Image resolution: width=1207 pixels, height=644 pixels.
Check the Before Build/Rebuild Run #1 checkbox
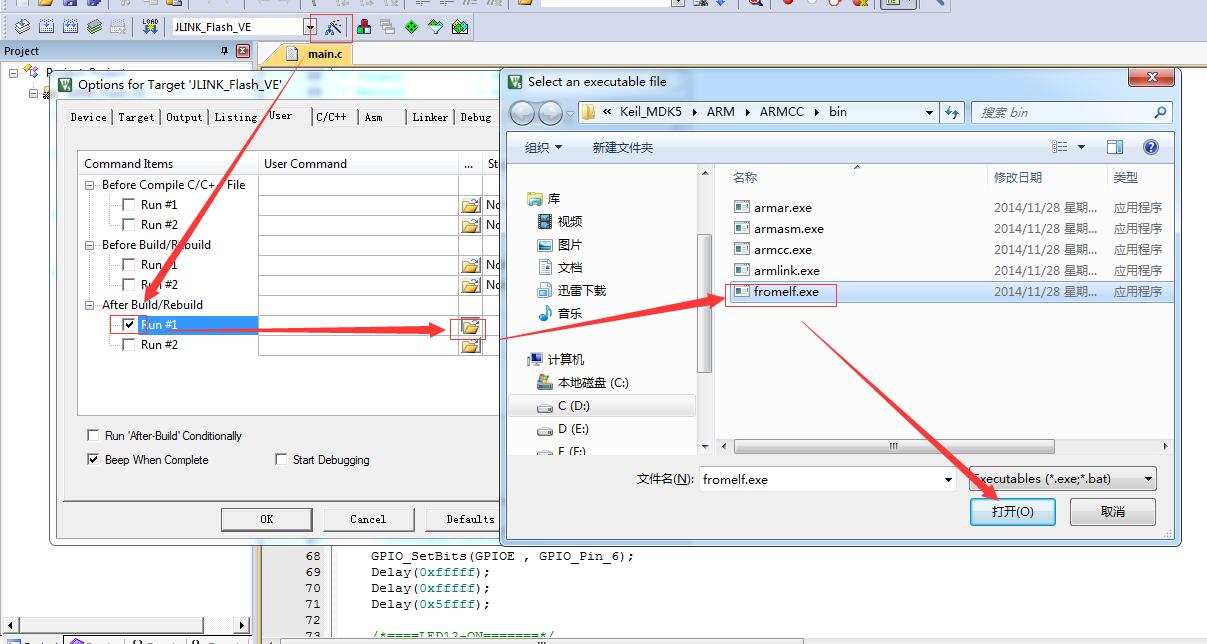click(x=128, y=265)
